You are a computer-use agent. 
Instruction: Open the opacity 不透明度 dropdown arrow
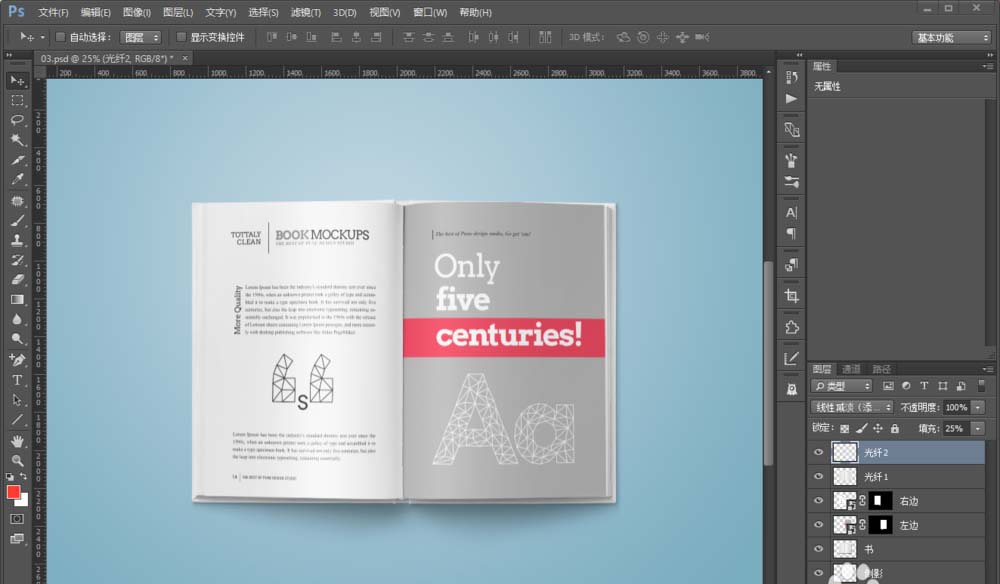pyautogui.click(x=977, y=408)
